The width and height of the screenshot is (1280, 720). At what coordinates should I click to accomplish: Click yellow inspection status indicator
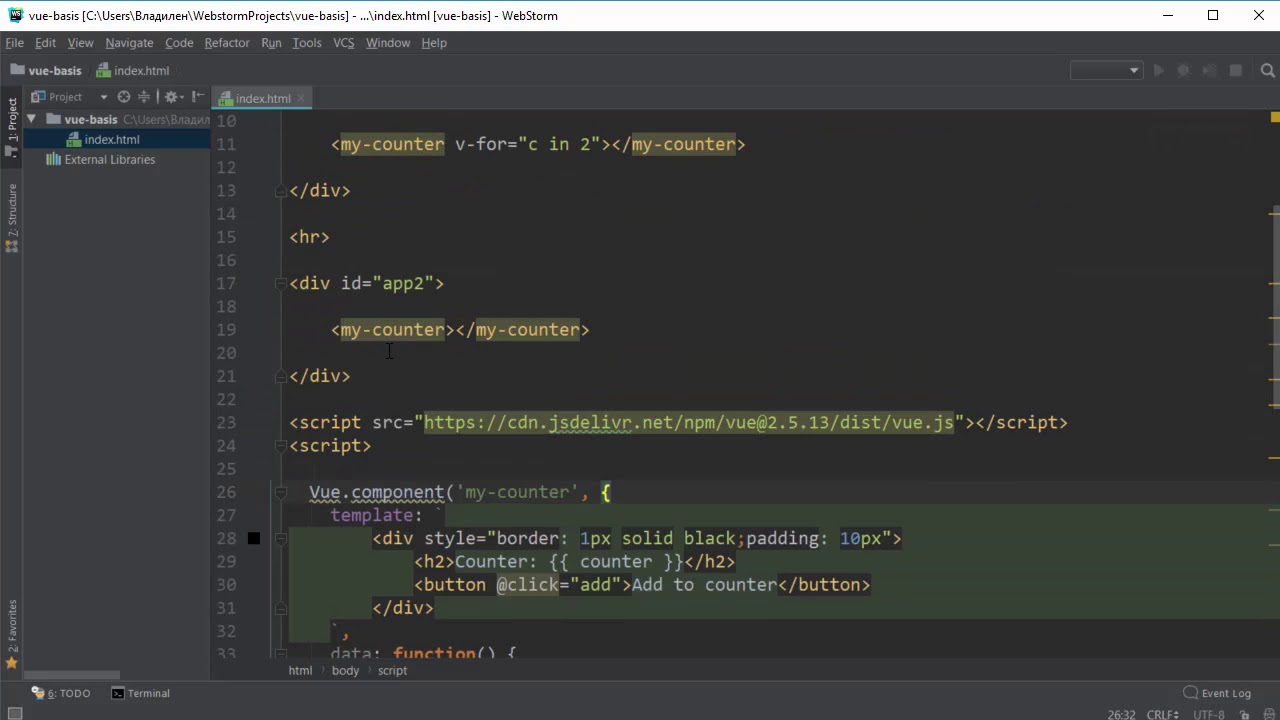(x=1275, y=118)
